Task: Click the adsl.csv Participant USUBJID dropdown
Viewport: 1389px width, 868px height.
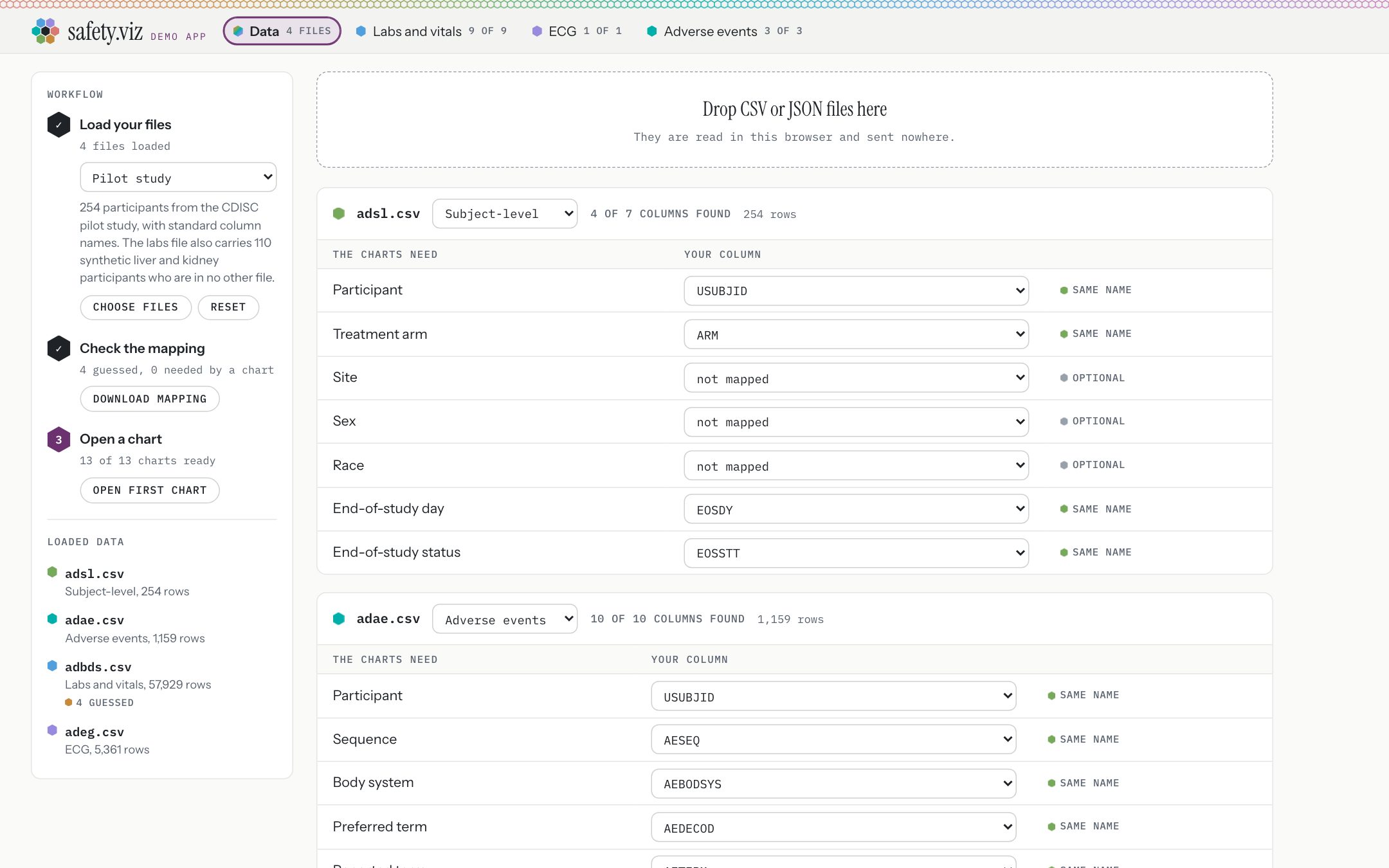Action: [856, 291]
